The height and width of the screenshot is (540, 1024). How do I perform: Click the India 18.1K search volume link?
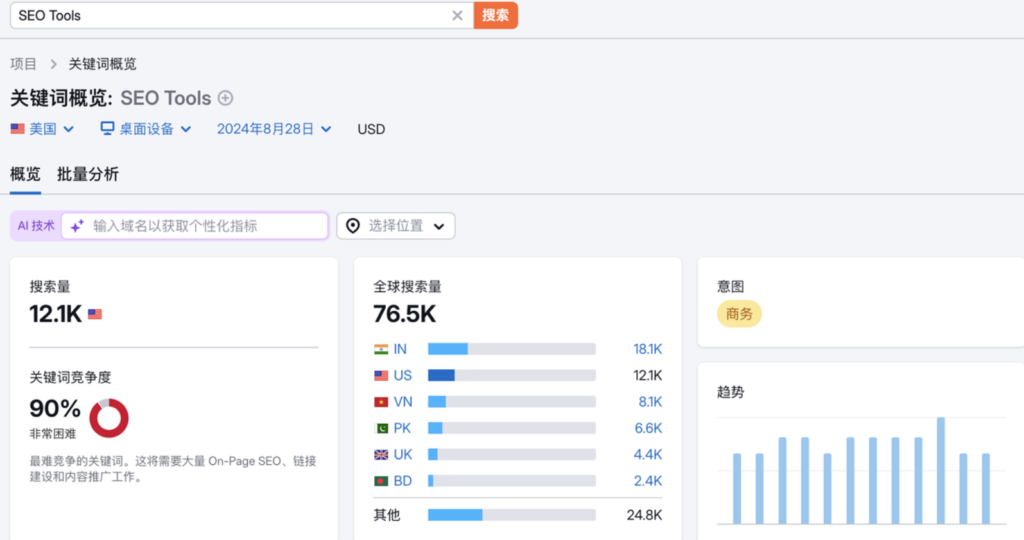647,349
